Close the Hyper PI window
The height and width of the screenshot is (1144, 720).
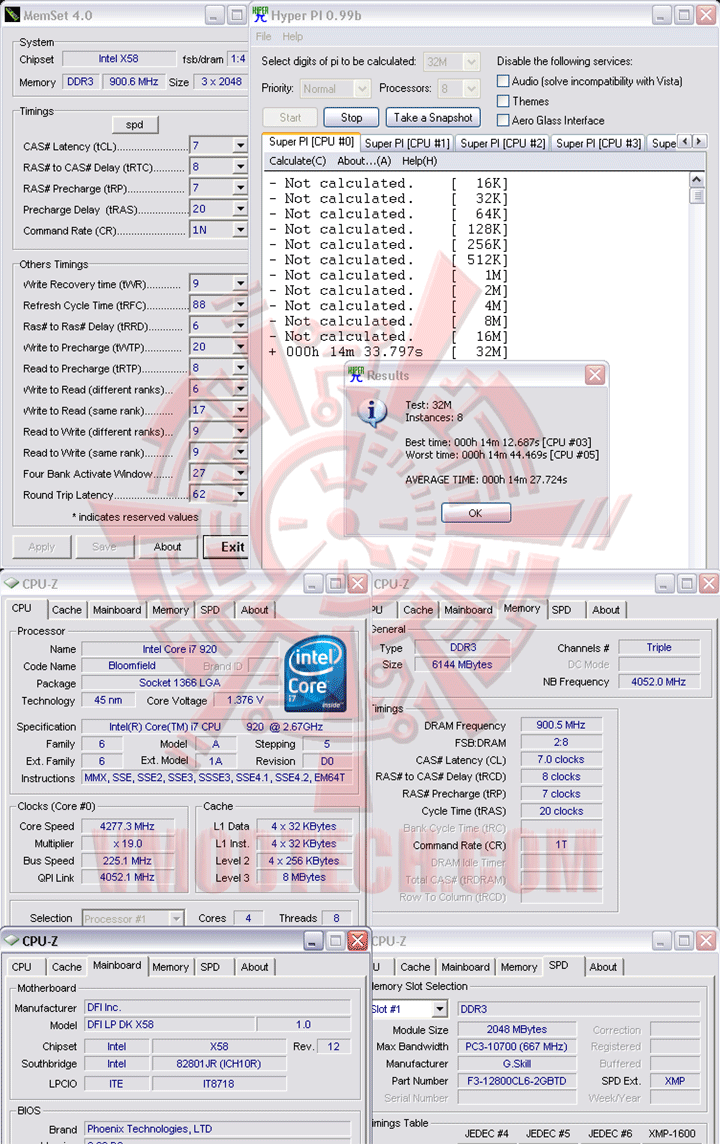click(705, 15)
